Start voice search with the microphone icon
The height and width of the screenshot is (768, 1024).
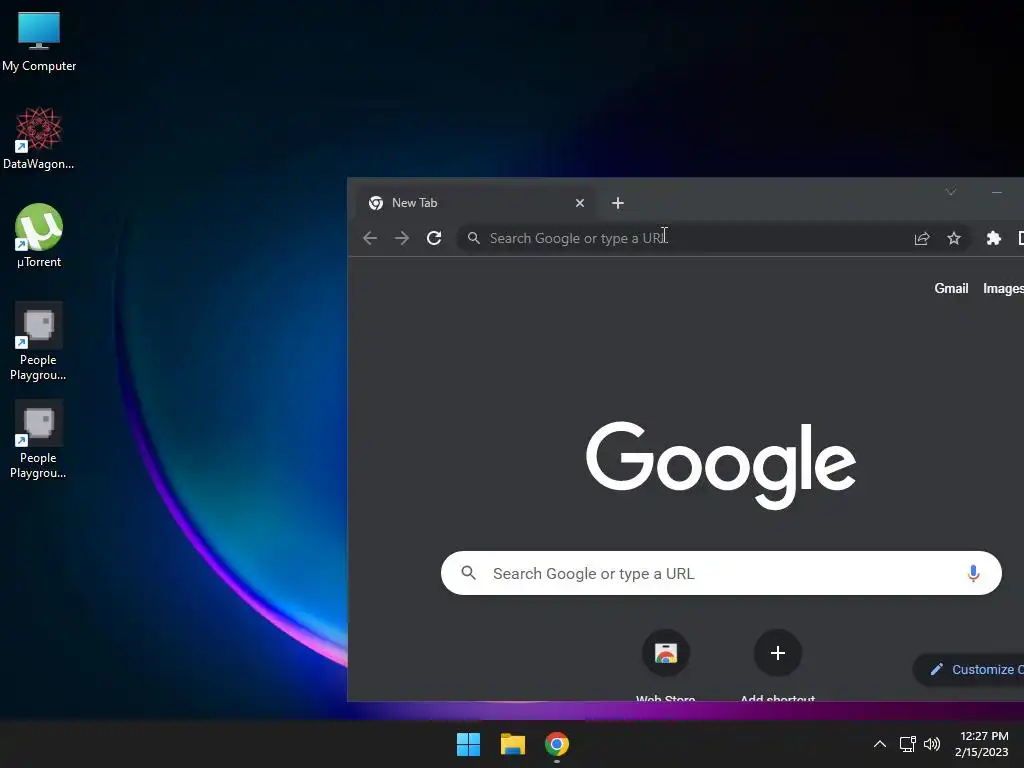[x=973, y=573]
